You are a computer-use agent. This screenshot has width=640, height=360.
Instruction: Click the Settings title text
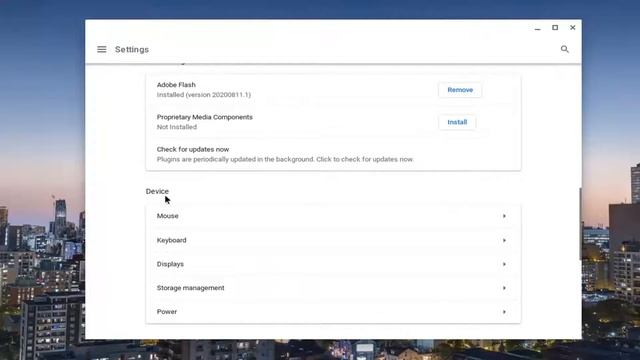pos(132,49)
